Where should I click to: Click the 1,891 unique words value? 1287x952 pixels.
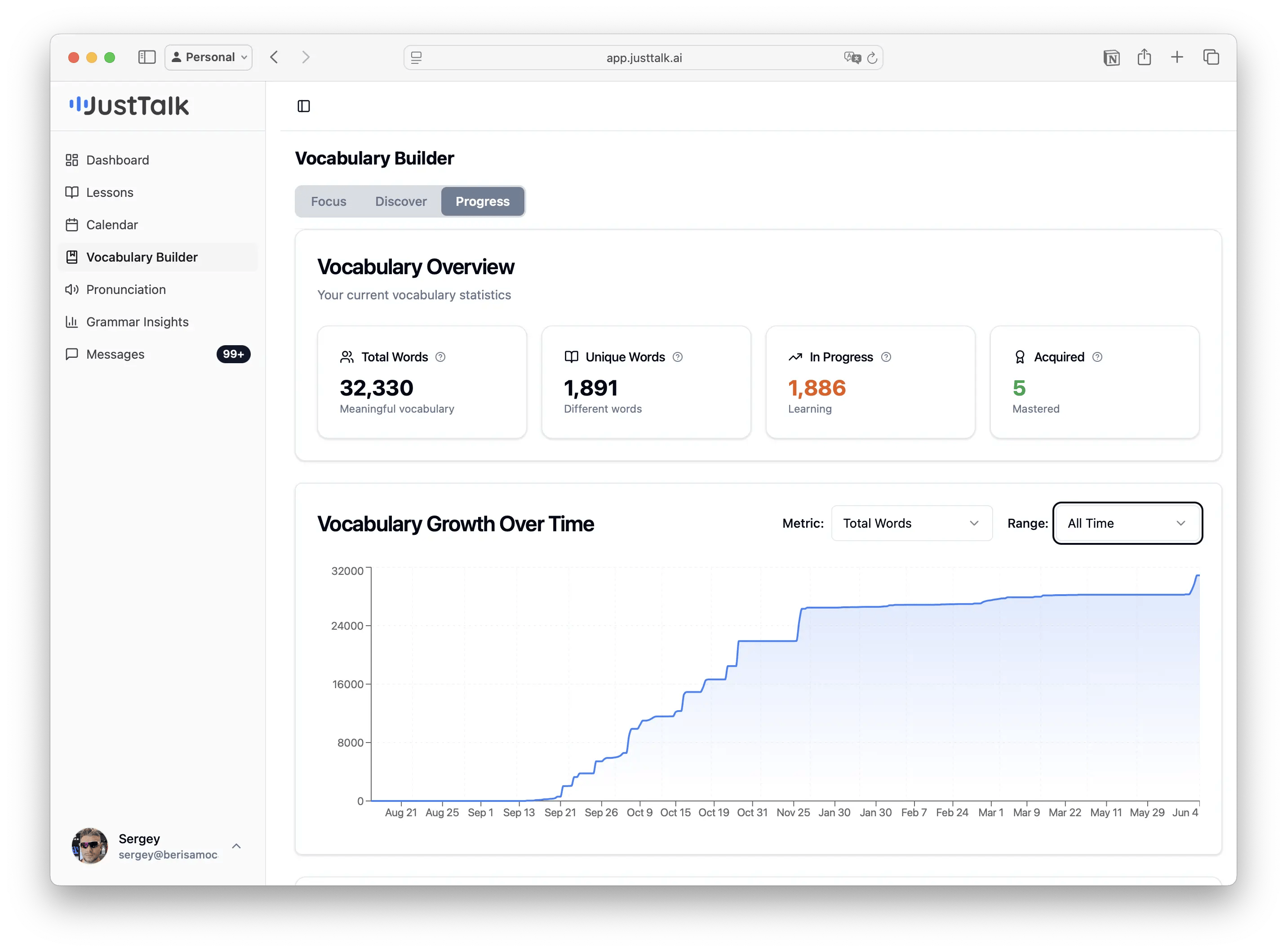click(591, 388)
